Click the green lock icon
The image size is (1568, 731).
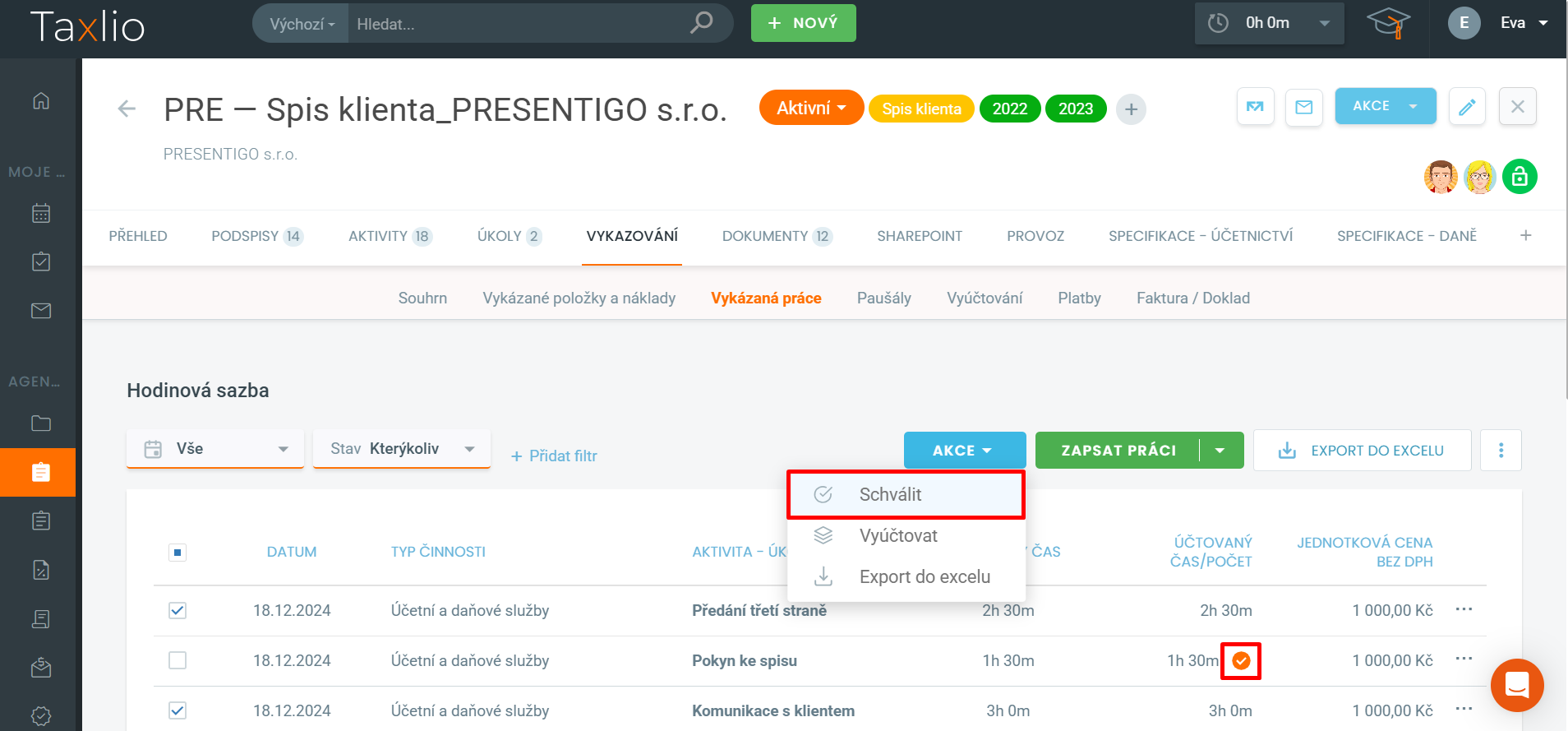coord(1520,177)
